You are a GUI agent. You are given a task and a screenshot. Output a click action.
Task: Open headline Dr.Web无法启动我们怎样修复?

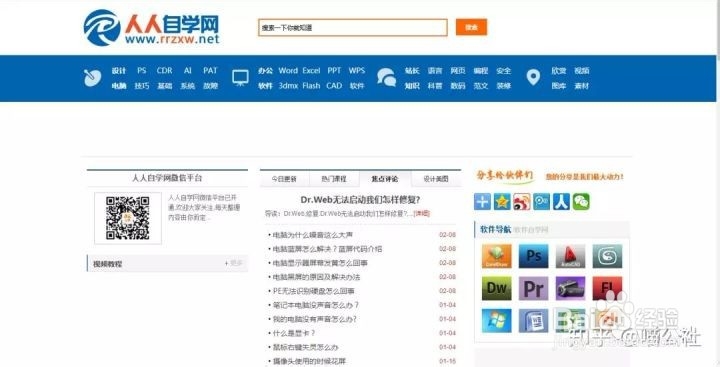(x=360, y=200)
